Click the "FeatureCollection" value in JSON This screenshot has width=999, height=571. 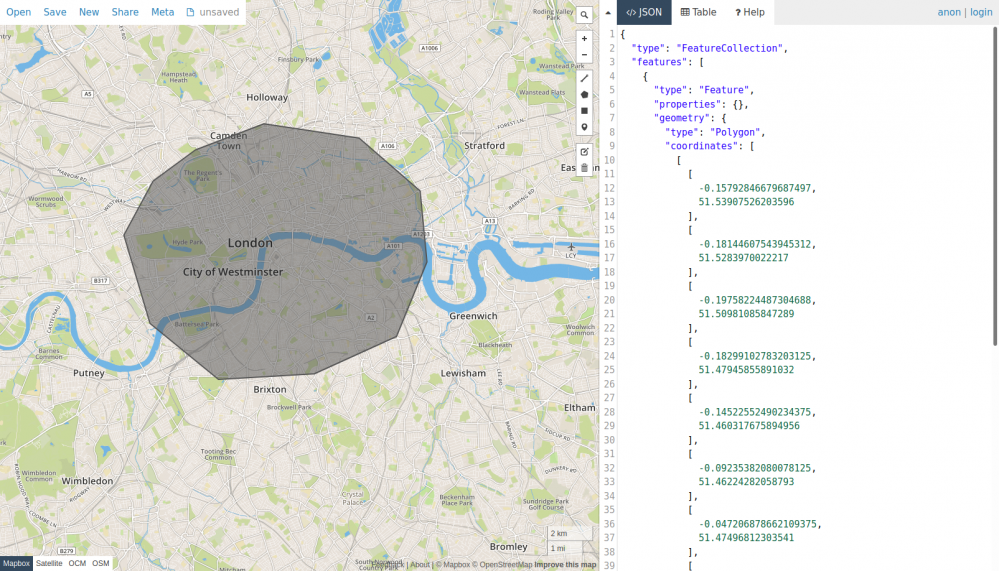[x=729, y=48]
